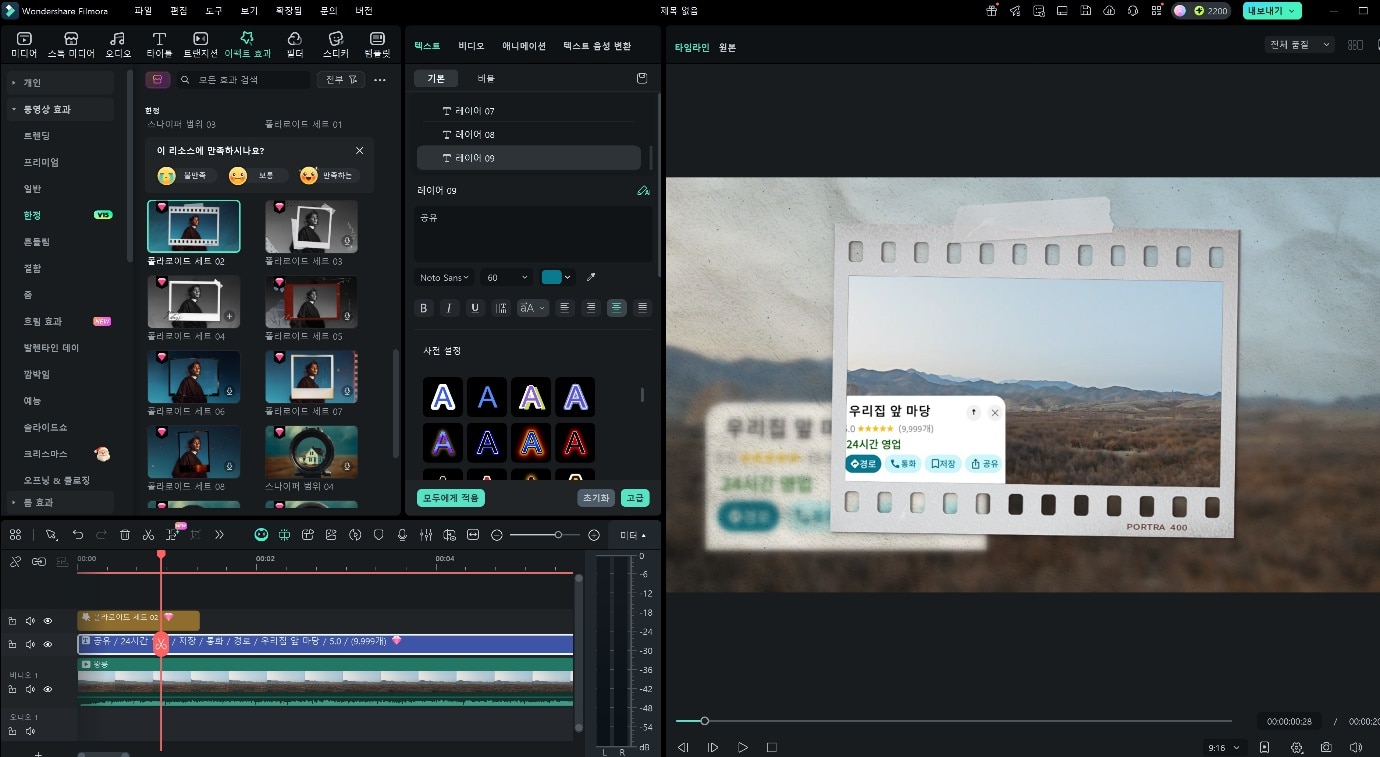Click the delete trash icon in timeline toolbar

click(x=125, y=535)
